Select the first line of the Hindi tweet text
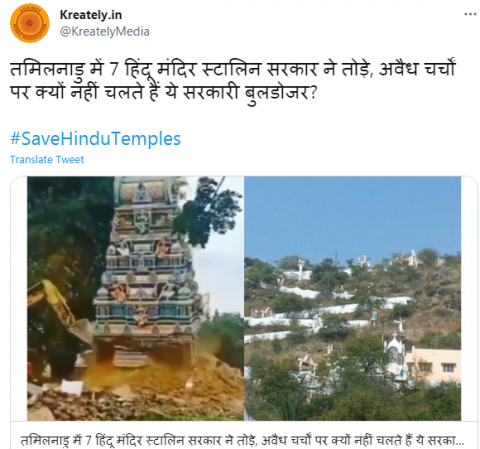Screen dimensions: 480x449 coord(233,70)
